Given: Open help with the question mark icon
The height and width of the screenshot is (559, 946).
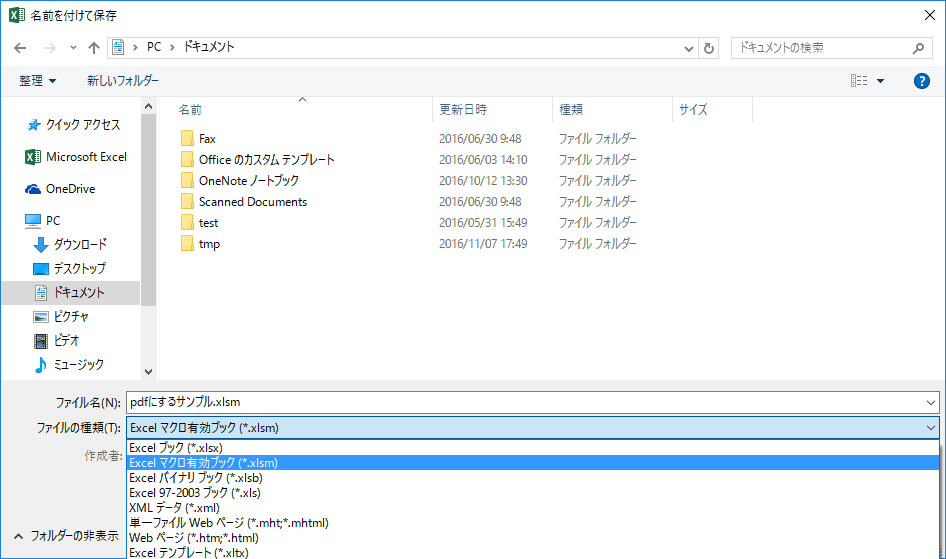Looking at the screenshot, I should 921,81.
